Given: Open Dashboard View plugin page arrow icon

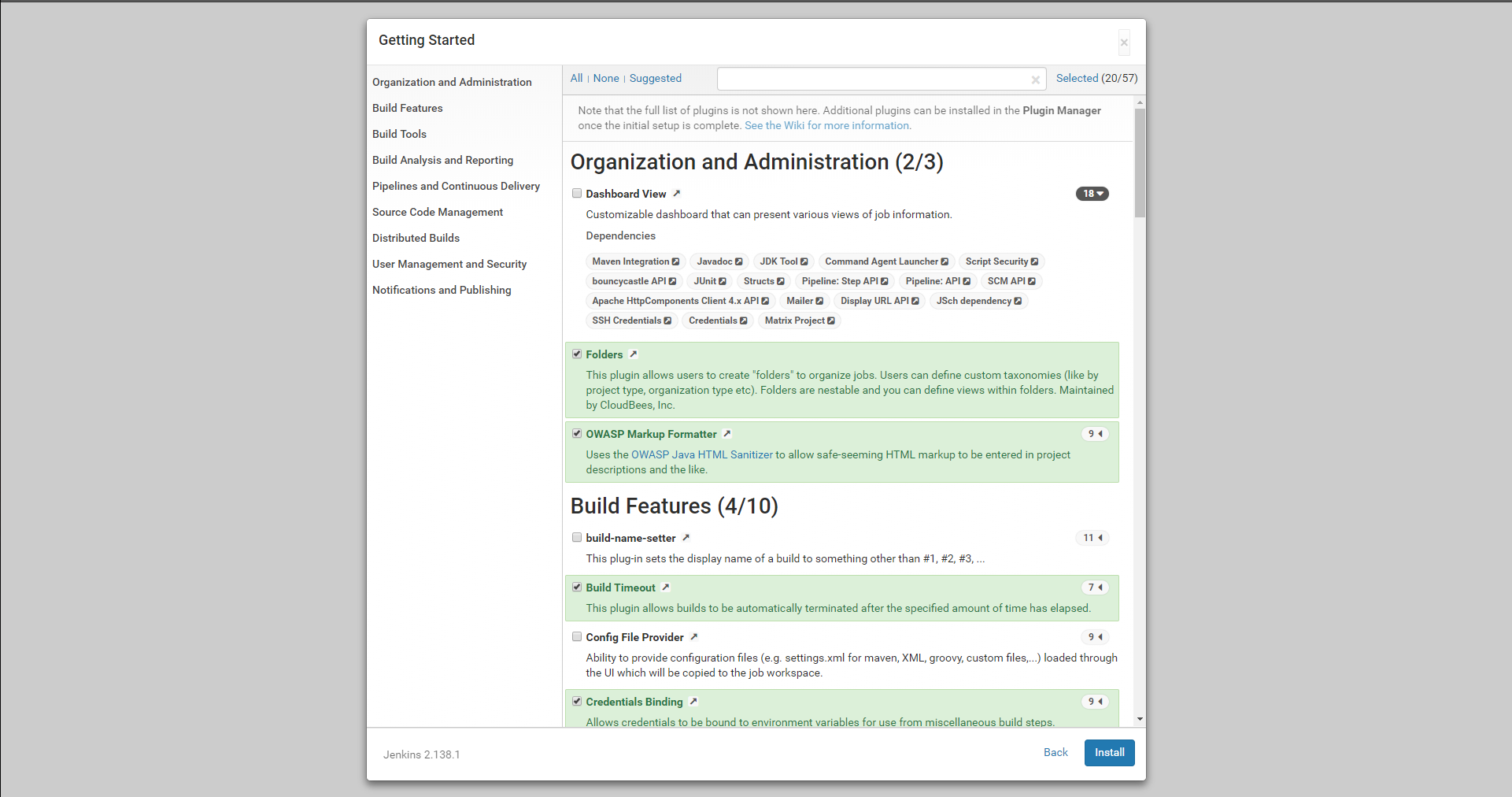Looking at the screenshot, I should point(676,194).
